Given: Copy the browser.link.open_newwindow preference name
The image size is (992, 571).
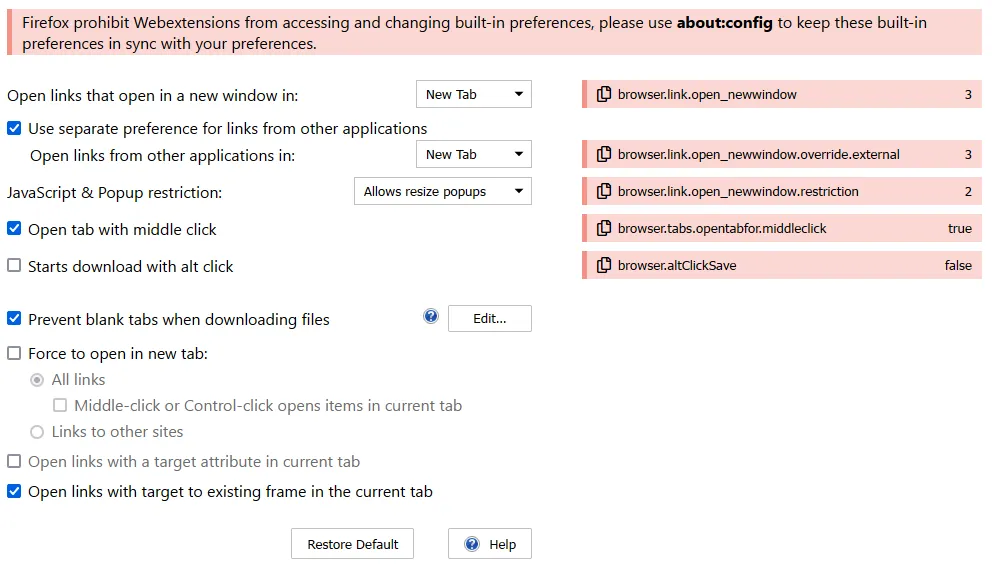Looking at the screenshot, I should 604,95.
